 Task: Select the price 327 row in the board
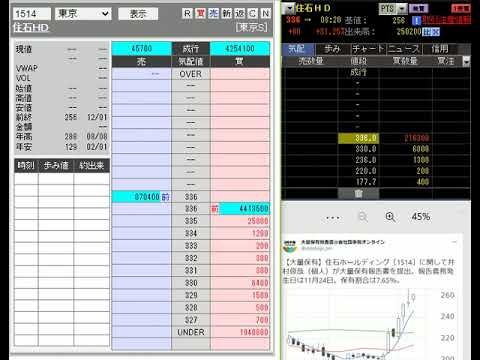click(191, 320)
